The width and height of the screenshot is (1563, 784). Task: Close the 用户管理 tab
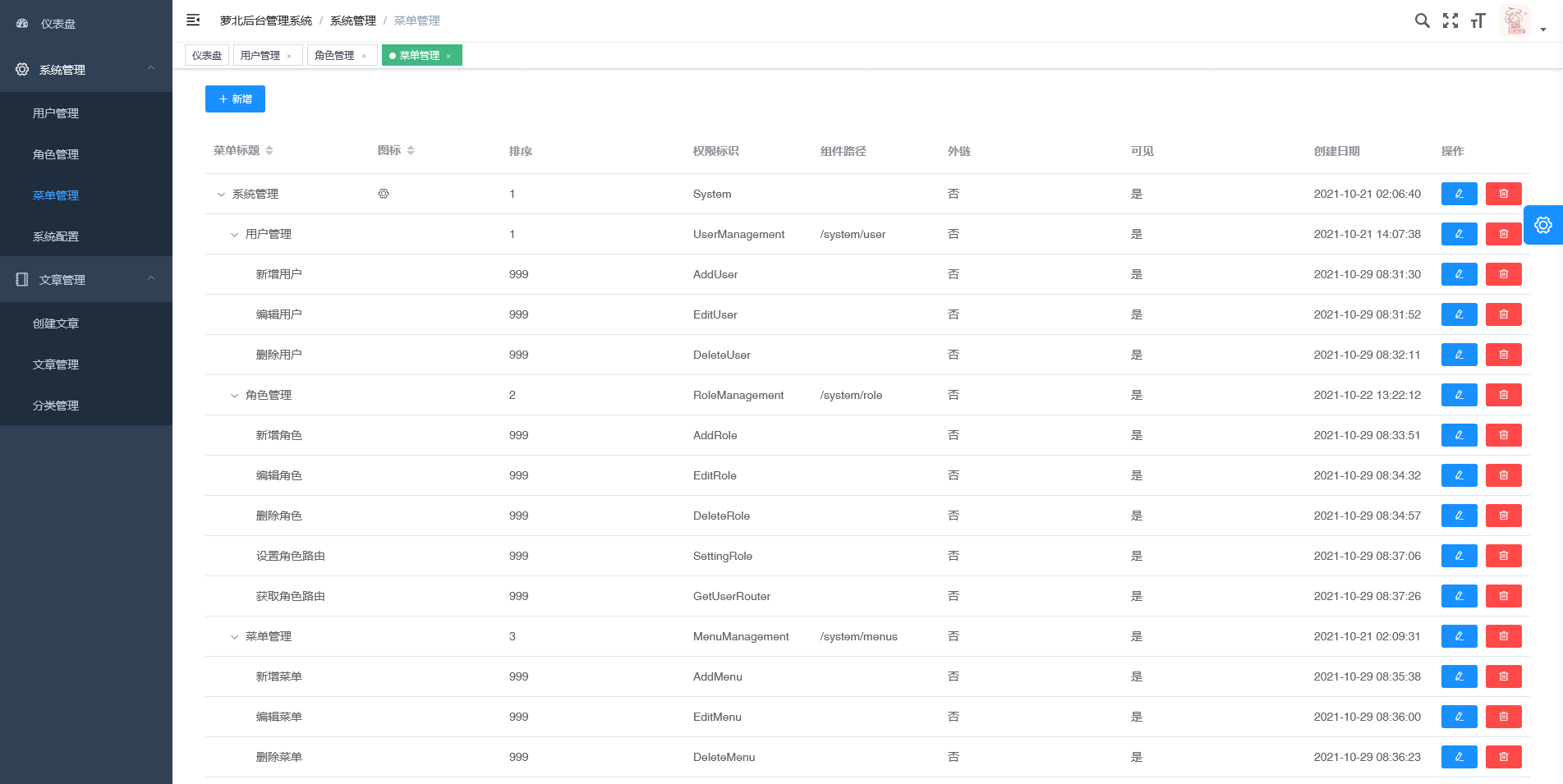coord(289,56)
